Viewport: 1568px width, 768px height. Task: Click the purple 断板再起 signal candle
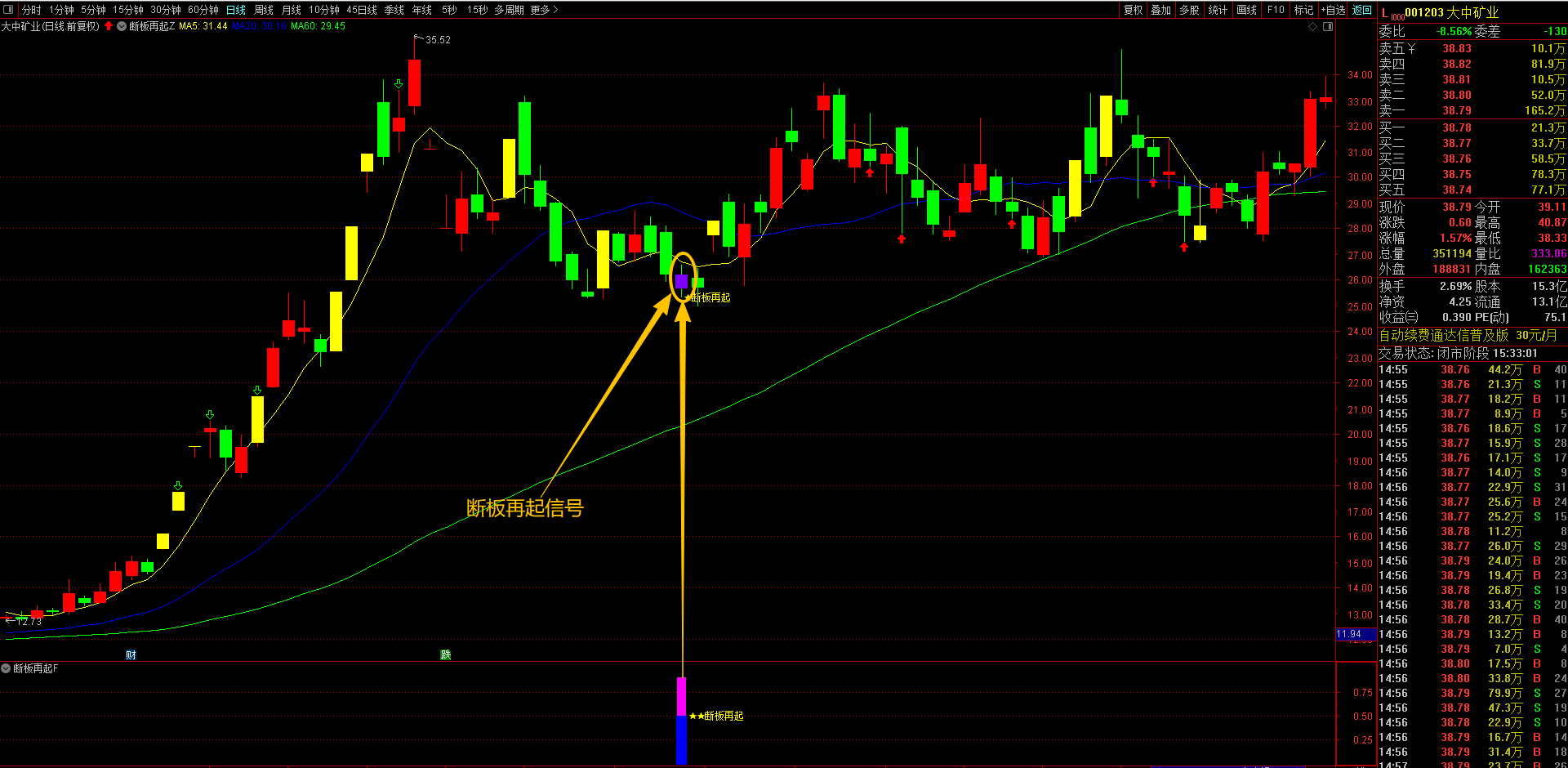(x=682, y=281)
